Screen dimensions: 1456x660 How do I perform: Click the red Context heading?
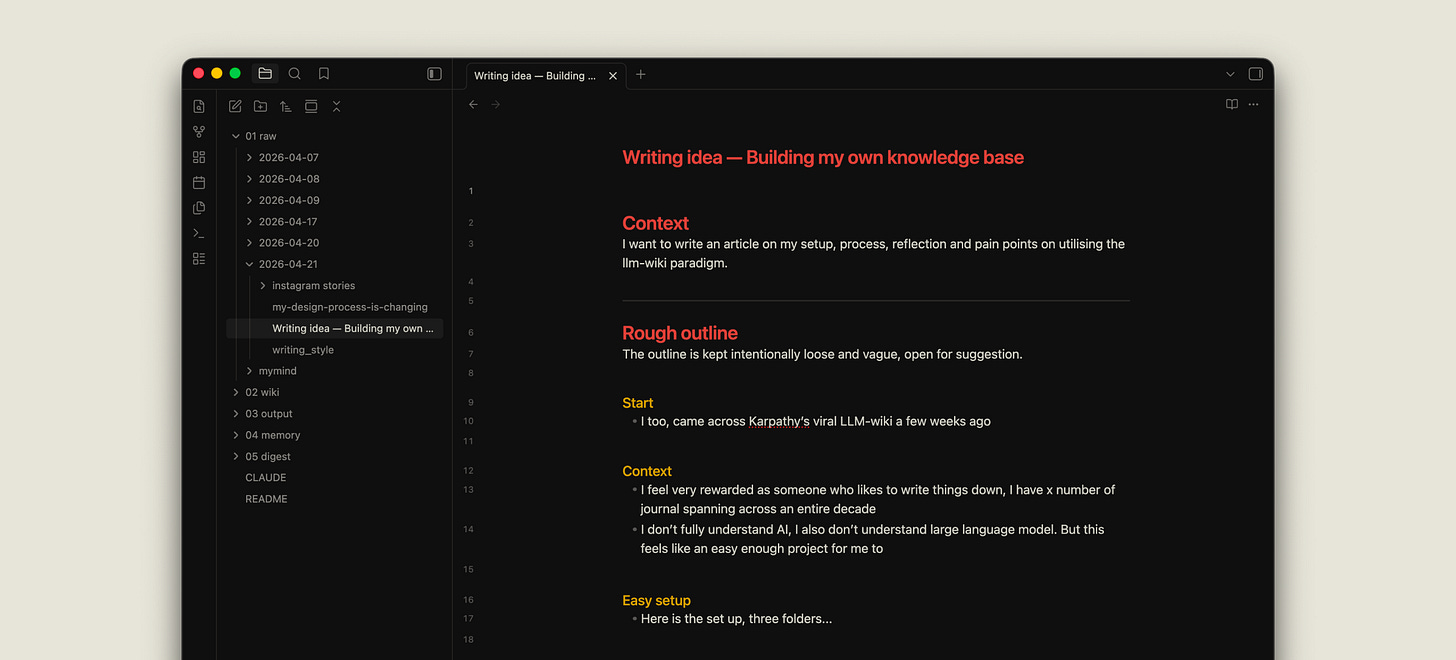655,223
